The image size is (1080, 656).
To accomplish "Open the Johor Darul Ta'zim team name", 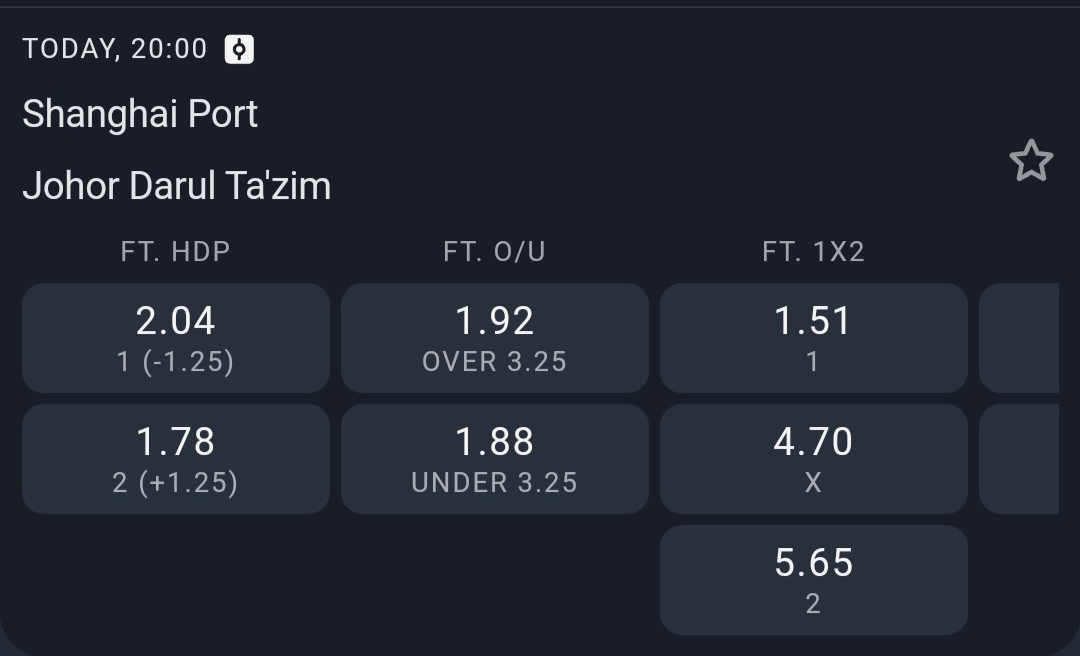I will [176, 186].
